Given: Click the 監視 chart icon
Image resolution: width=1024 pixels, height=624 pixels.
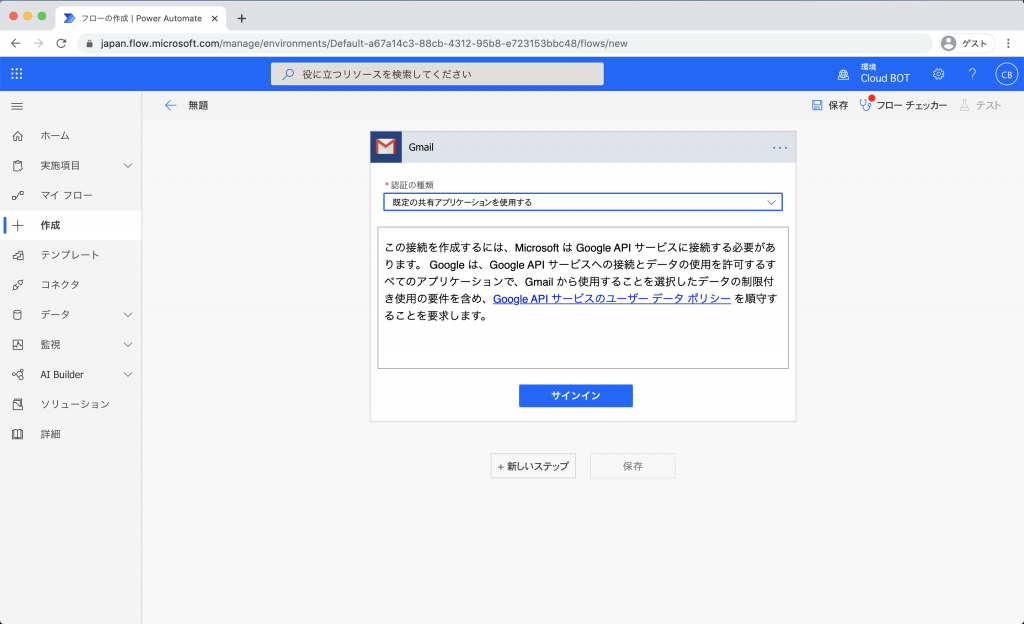Looking at the screenshot, I should (x=18, y=345).
